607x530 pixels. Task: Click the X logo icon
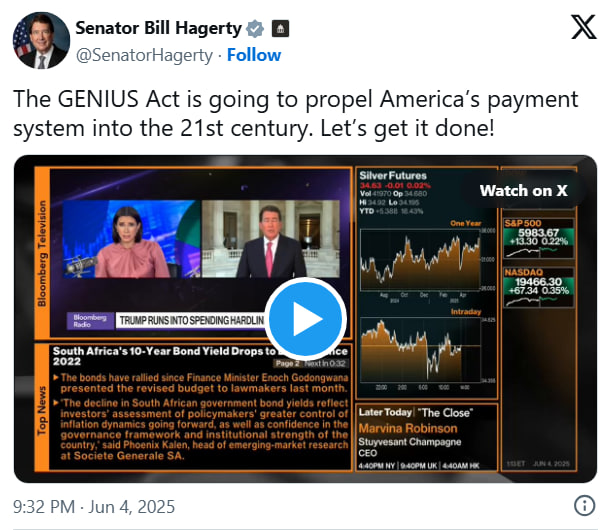coord(583,27)
